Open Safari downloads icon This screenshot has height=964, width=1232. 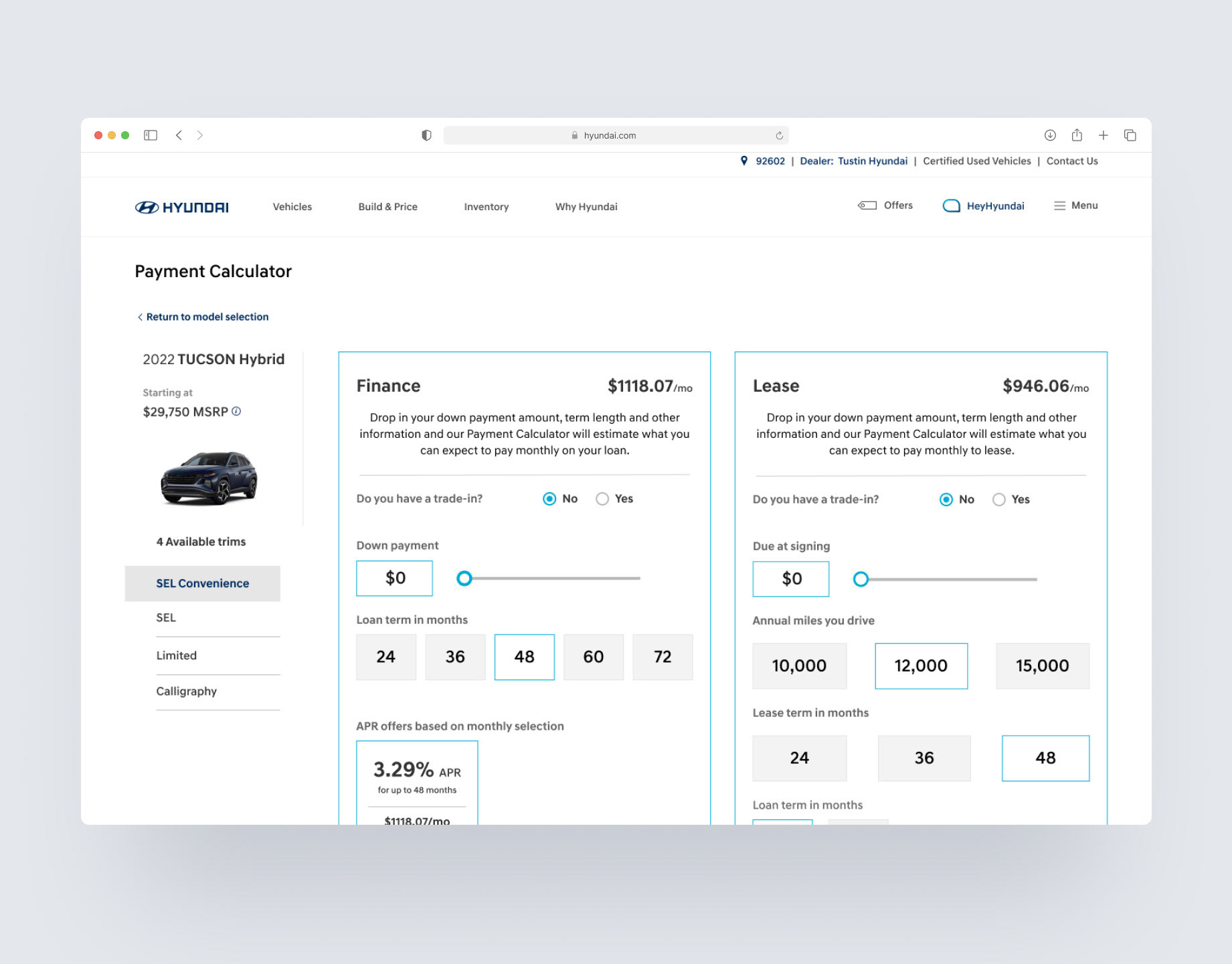tap(1050, 135)
